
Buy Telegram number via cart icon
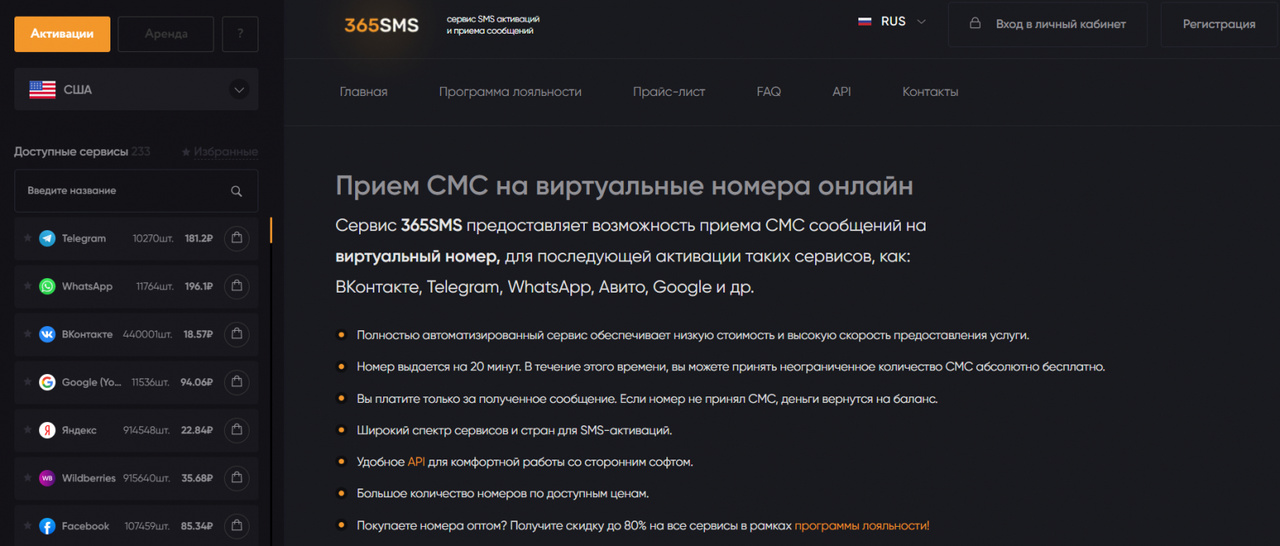click(236, 238)
